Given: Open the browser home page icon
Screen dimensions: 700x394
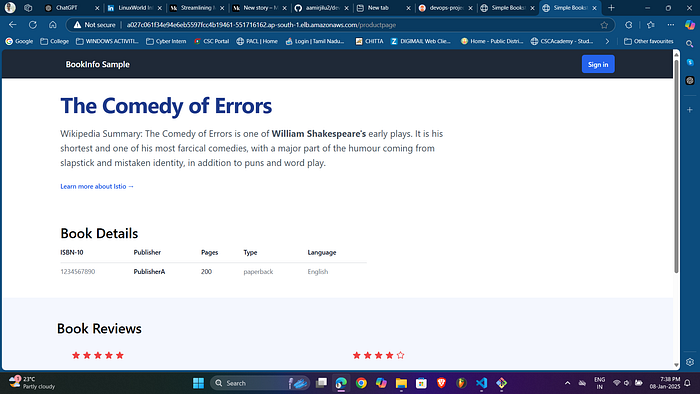Looking at the screenshot, I should coord(53,25).
